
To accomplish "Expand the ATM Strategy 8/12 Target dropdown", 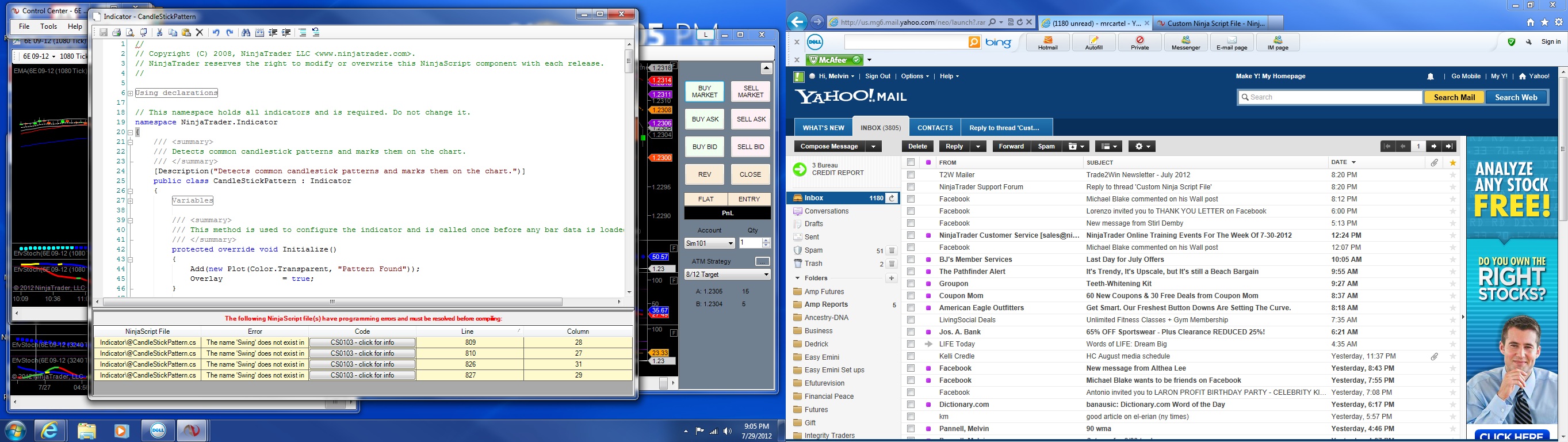I will [728, 275].
